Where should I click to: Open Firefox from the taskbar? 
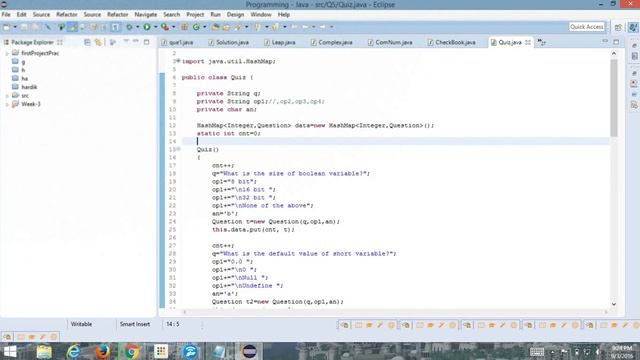point(102,351)
